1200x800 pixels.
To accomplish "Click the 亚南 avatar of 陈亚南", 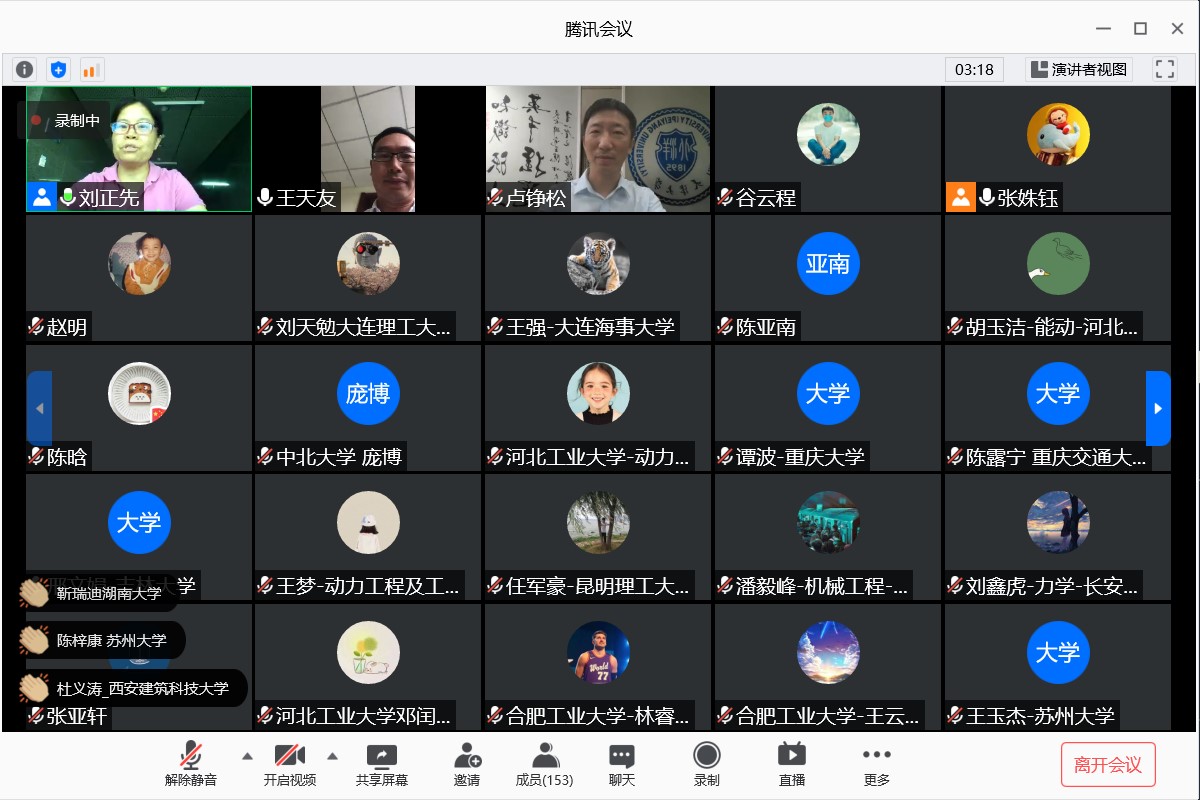I will (828, 264).
